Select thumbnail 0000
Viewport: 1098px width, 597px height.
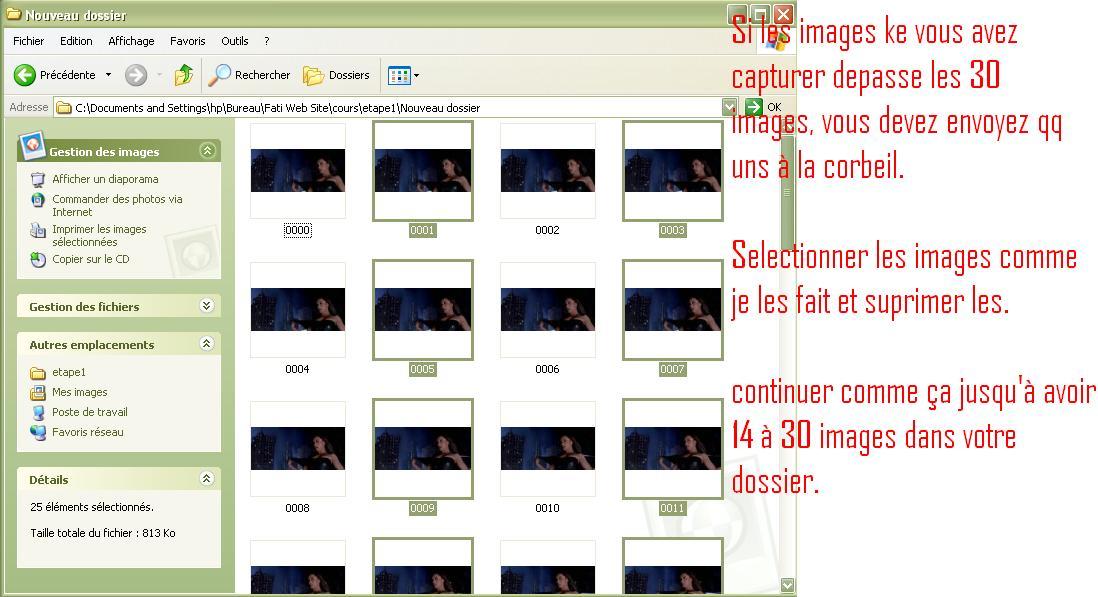pos(298,171)
